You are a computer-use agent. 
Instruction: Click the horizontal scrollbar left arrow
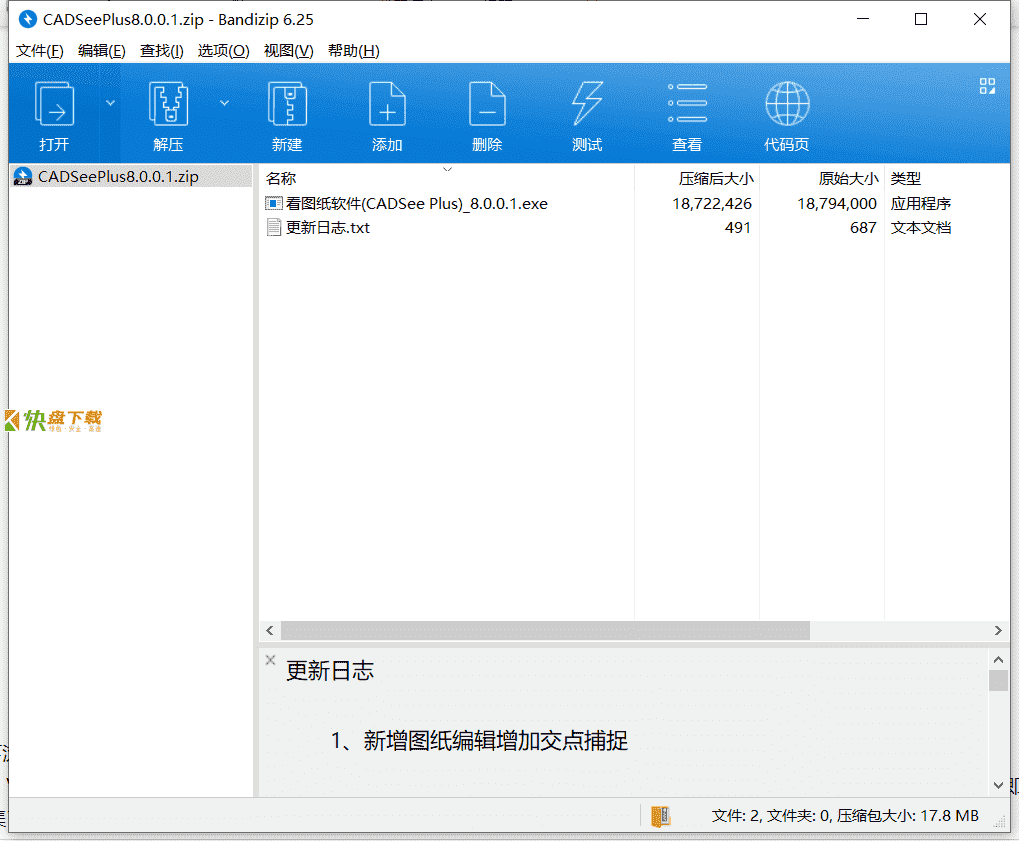[270, 630]
